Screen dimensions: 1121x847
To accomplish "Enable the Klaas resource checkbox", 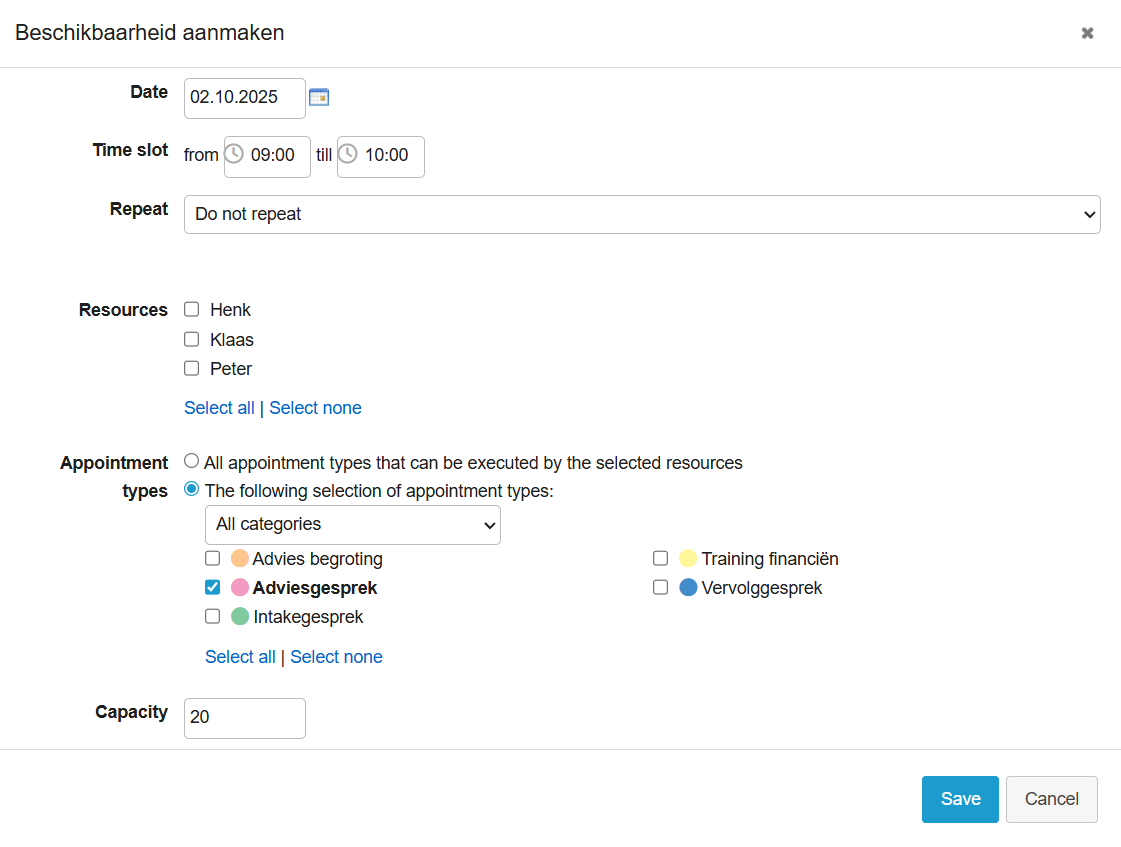I will tap(192, 339).
